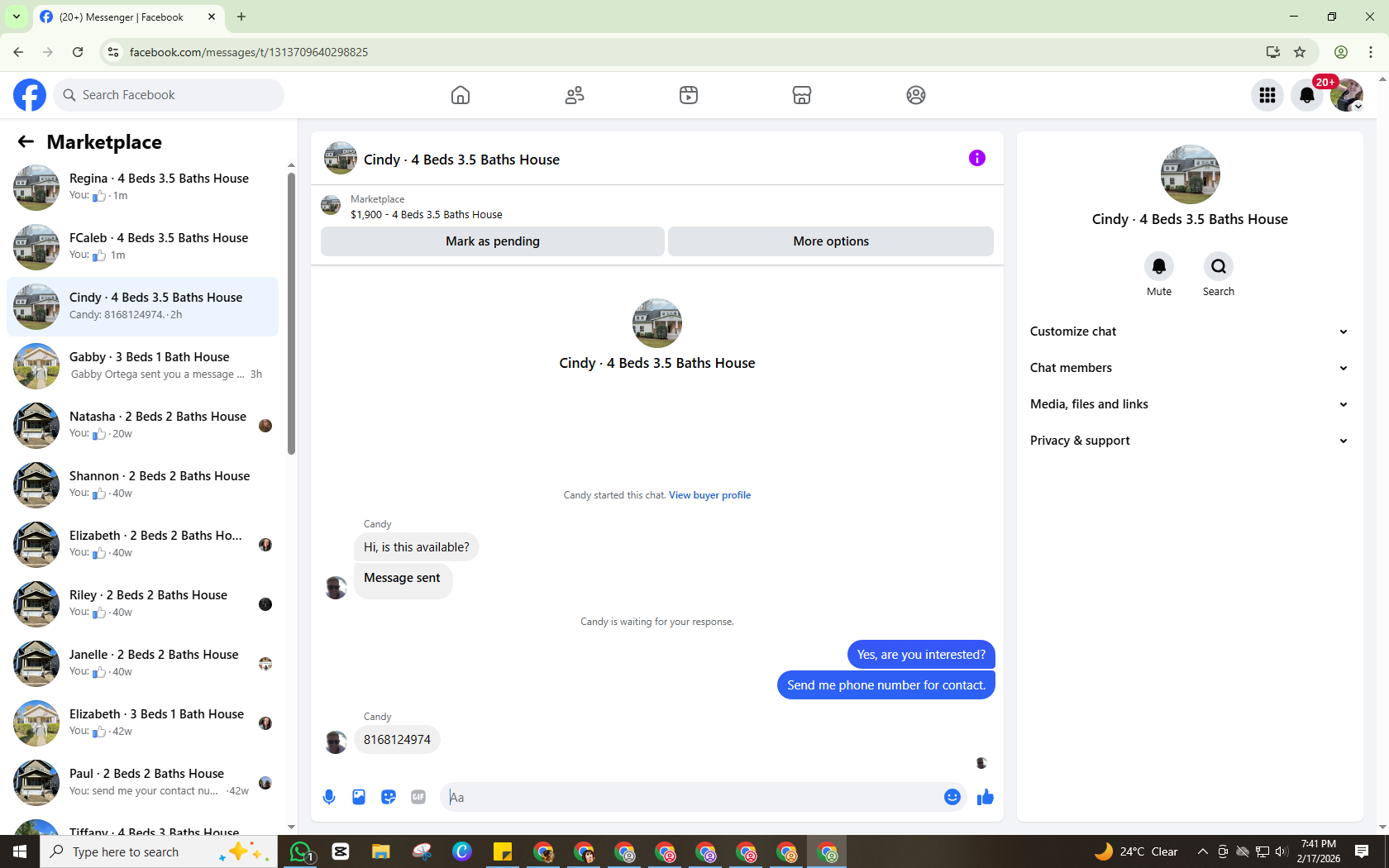Choose a GIF using the GIF icon

(418, 797)
